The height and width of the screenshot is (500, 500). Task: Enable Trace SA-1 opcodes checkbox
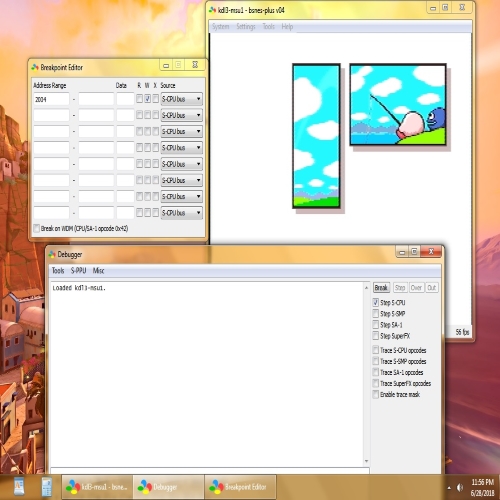pyautogui.click(x=376, y=372)
